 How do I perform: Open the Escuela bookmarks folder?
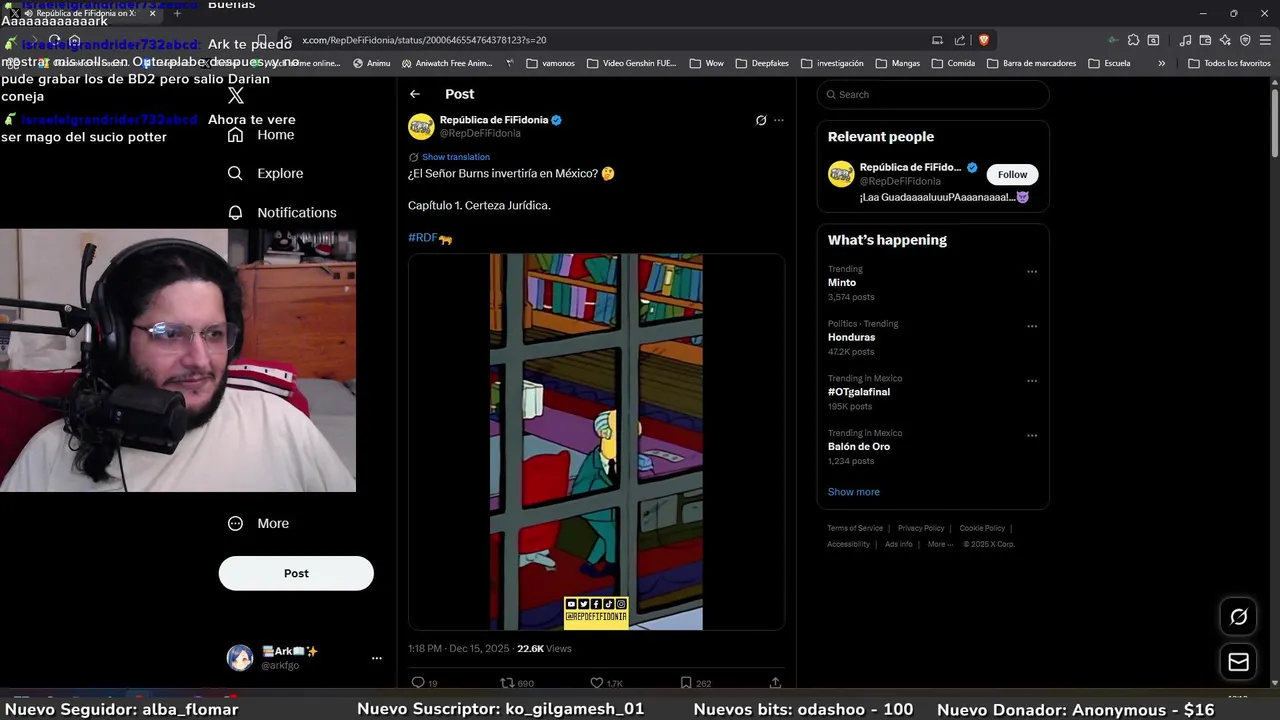point(1109,63)
